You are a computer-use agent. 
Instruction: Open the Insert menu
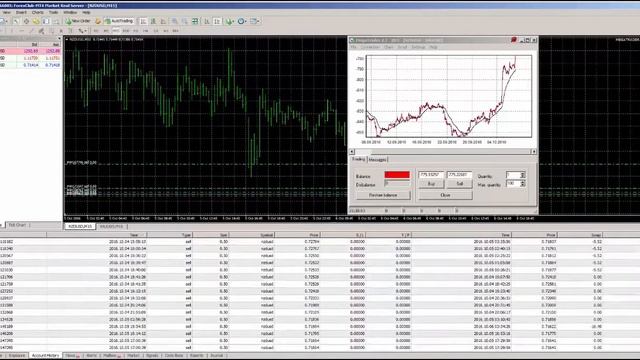21,12
